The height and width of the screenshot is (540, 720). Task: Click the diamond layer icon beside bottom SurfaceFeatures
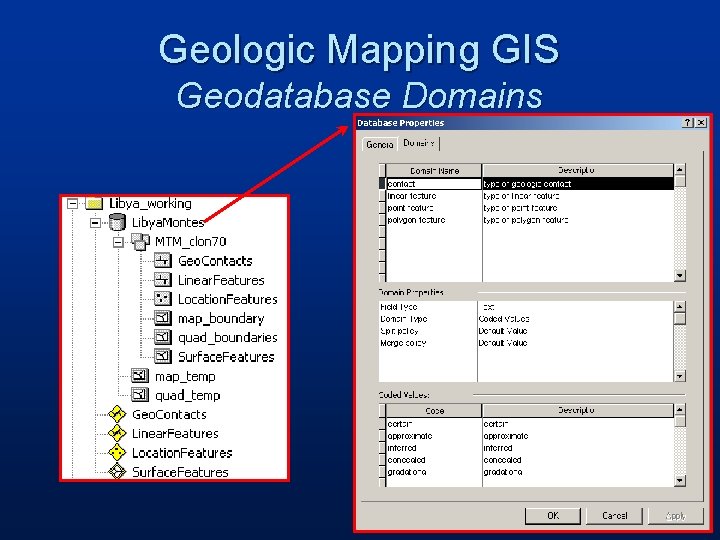[117, 472]
